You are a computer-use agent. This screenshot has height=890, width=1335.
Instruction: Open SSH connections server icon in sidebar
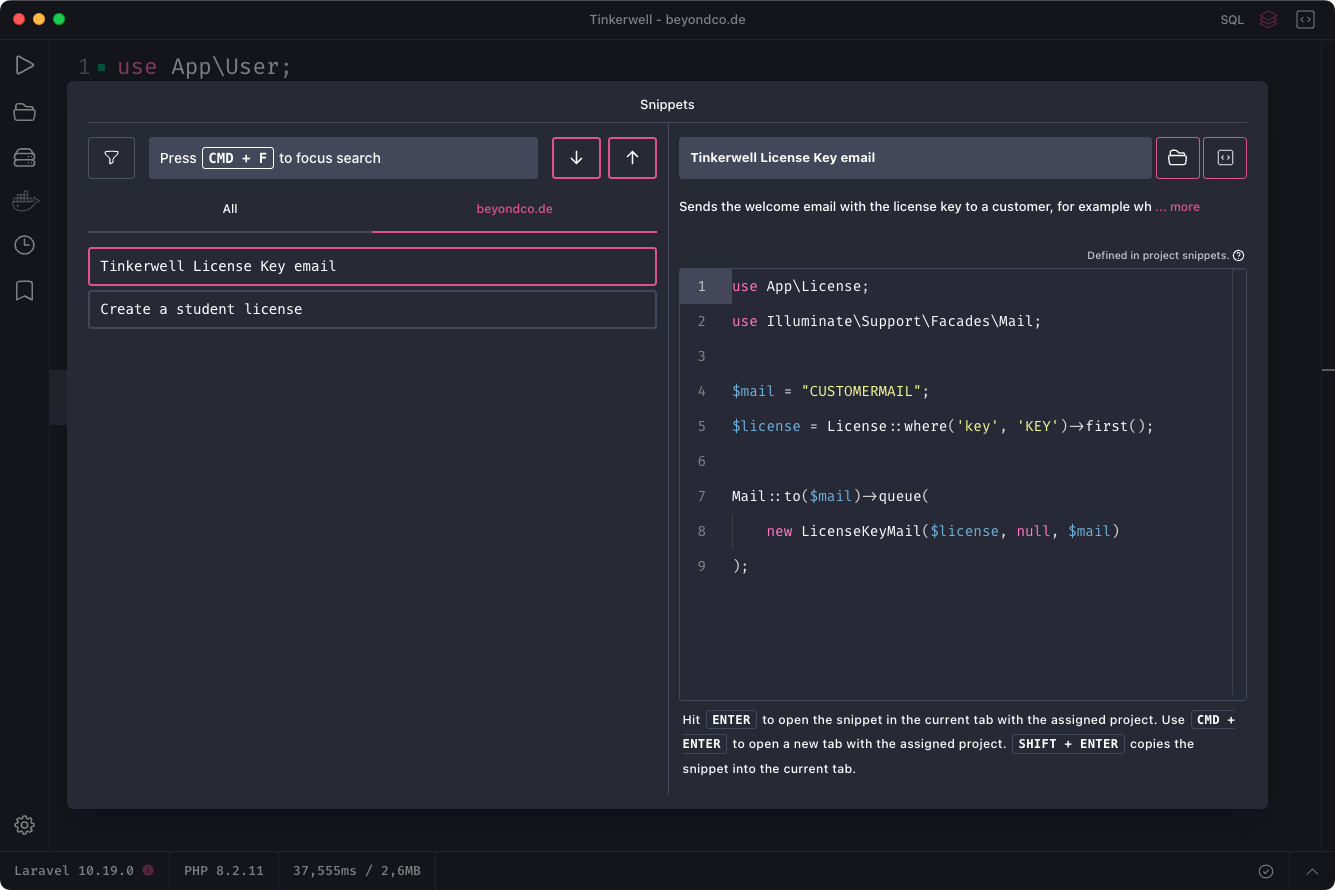[25, 157]
